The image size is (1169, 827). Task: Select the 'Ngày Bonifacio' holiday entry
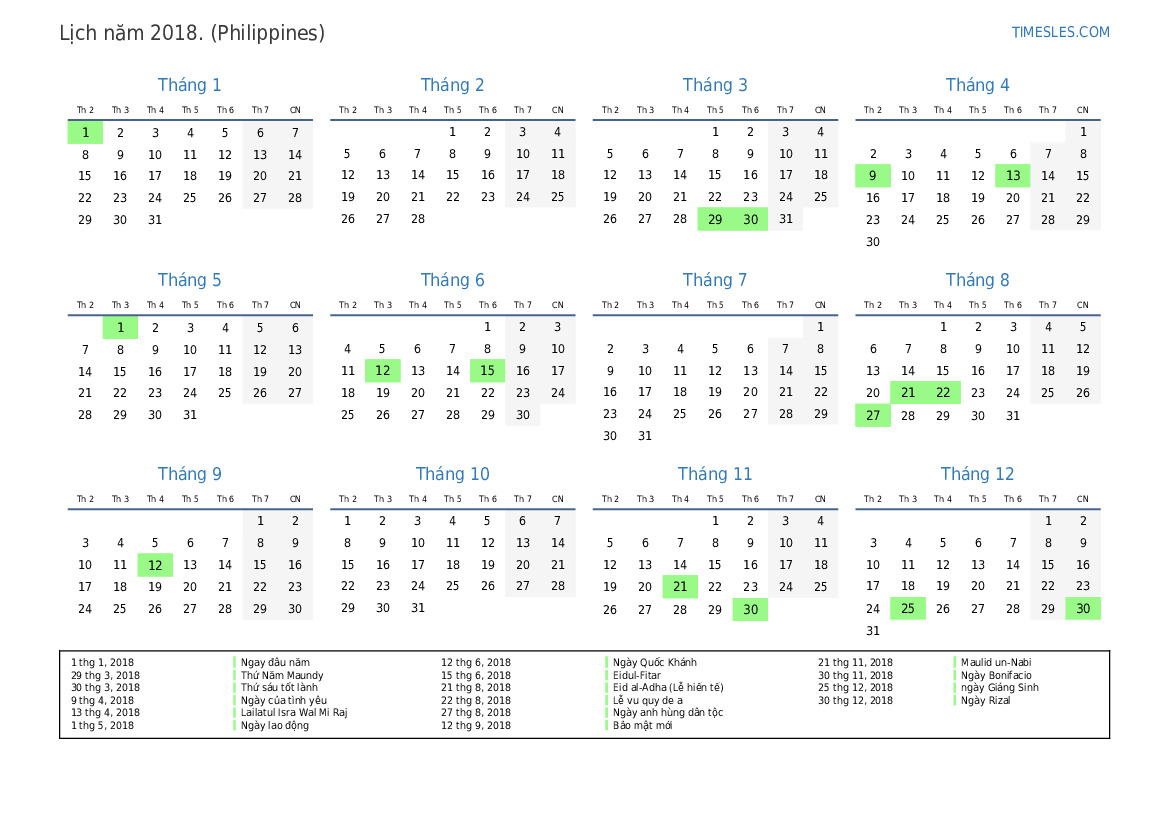point(996,675)
